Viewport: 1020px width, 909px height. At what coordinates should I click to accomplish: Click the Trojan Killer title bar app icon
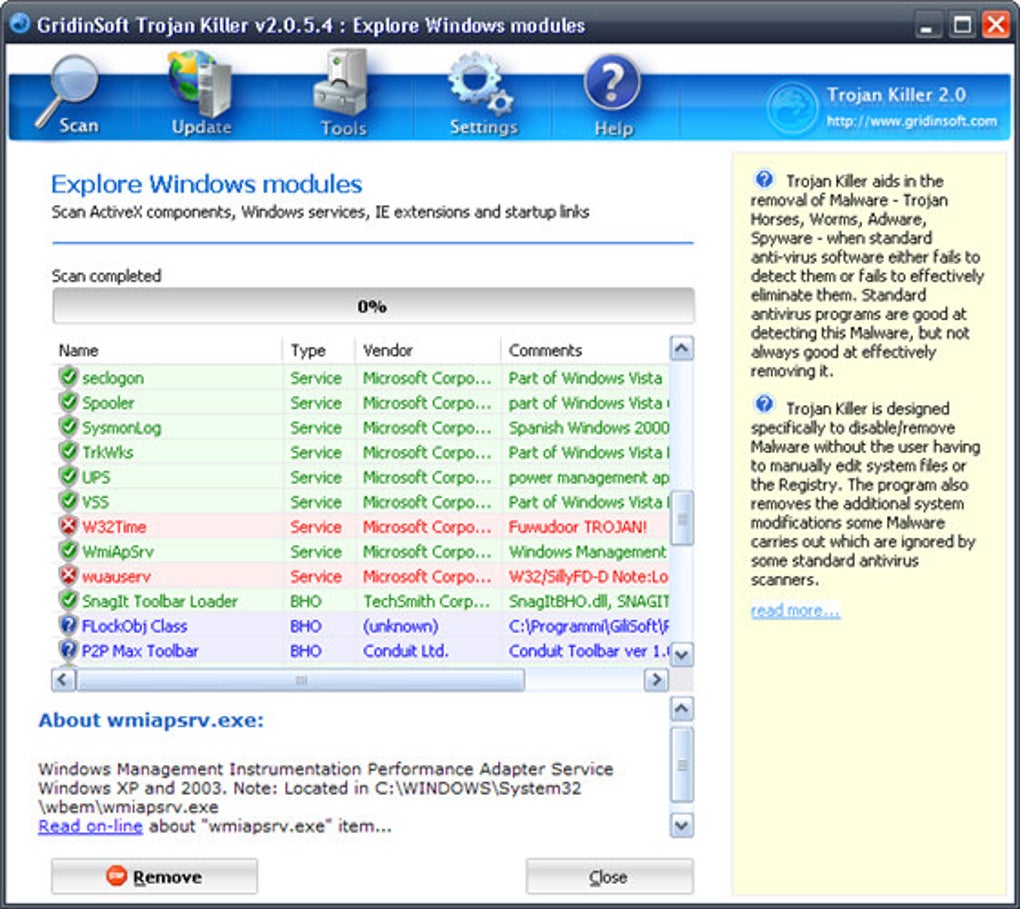tap(20, 23)
